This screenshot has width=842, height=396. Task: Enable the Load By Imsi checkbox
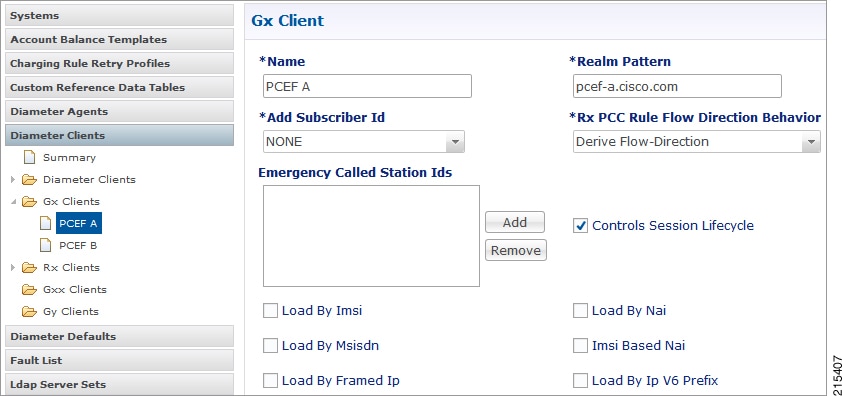point(270,311)
